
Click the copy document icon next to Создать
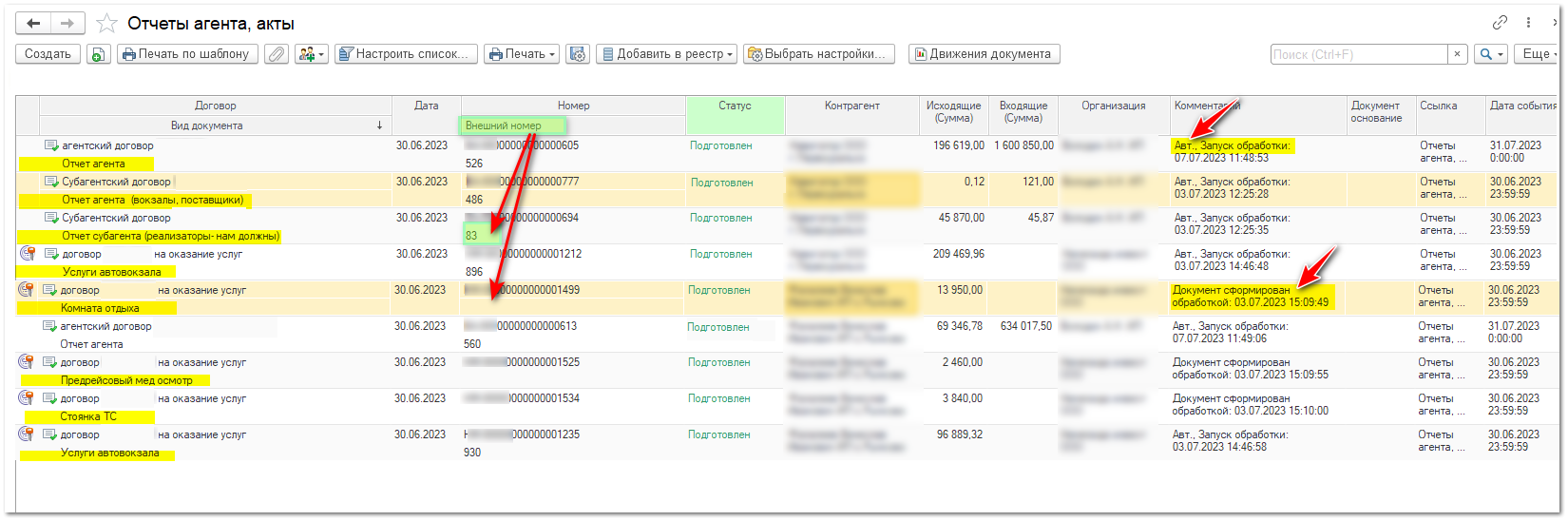pyautogui.click(x=98, y=54)
